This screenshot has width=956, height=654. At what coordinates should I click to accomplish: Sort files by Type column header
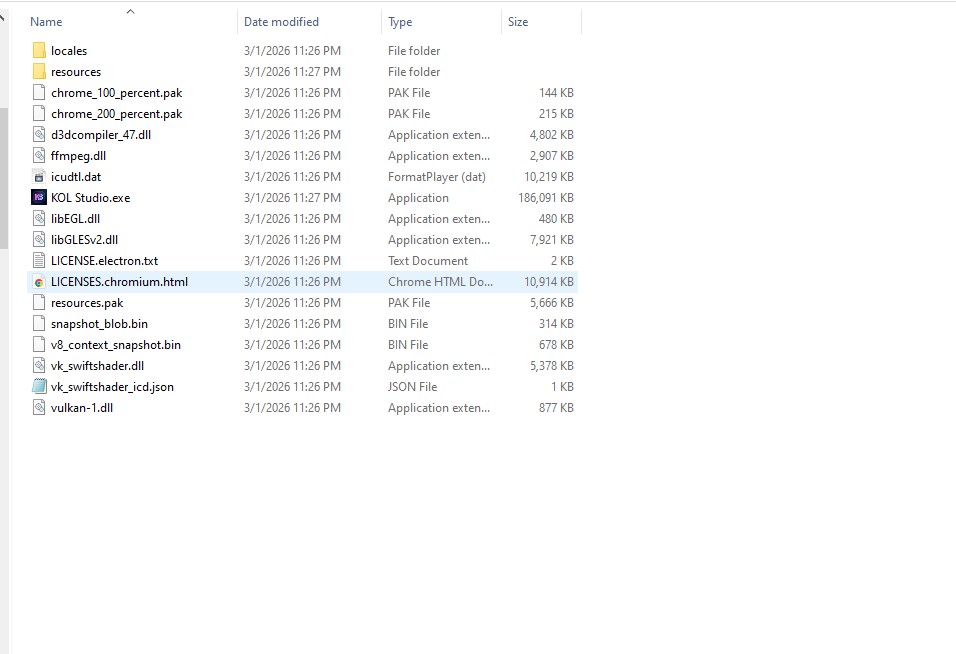point(400,22)
